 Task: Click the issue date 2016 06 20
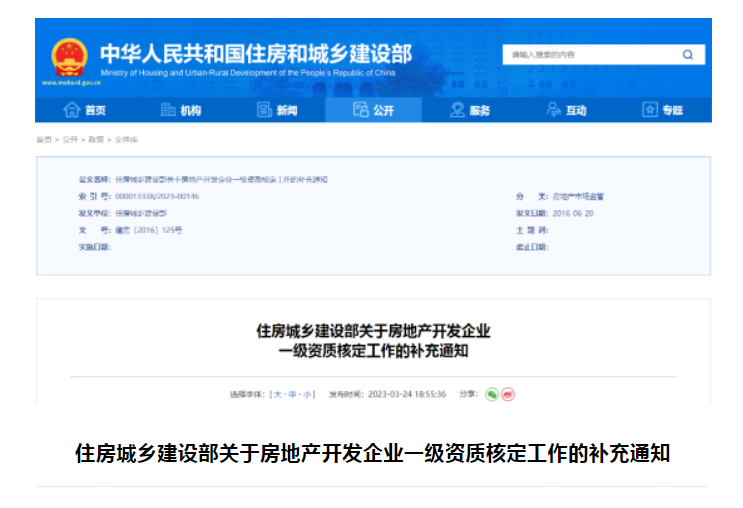tap(573, 213)
